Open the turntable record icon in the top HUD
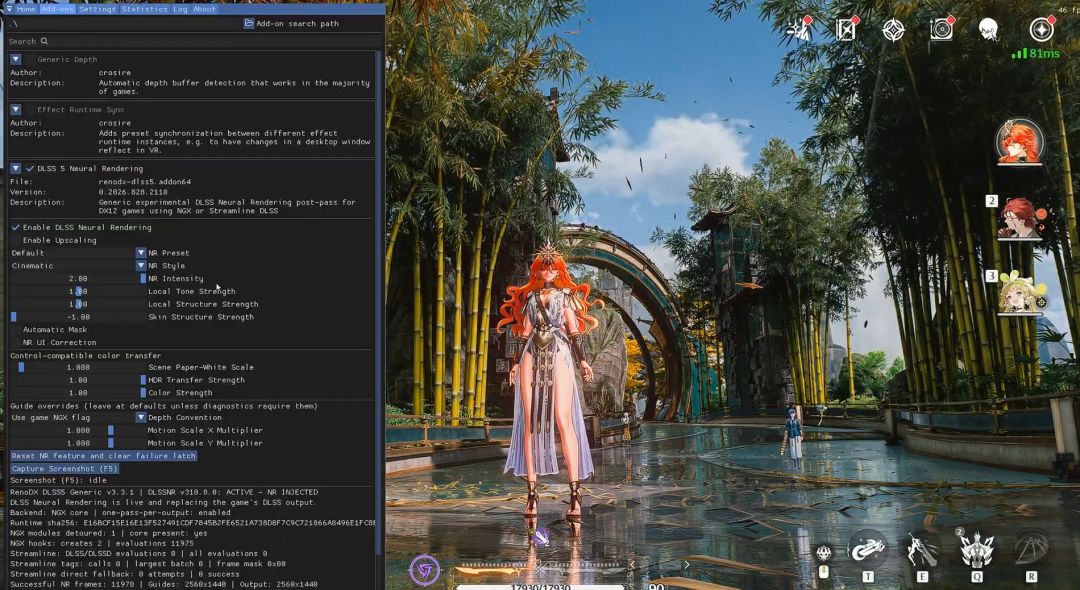 click(x=941, y=30)
